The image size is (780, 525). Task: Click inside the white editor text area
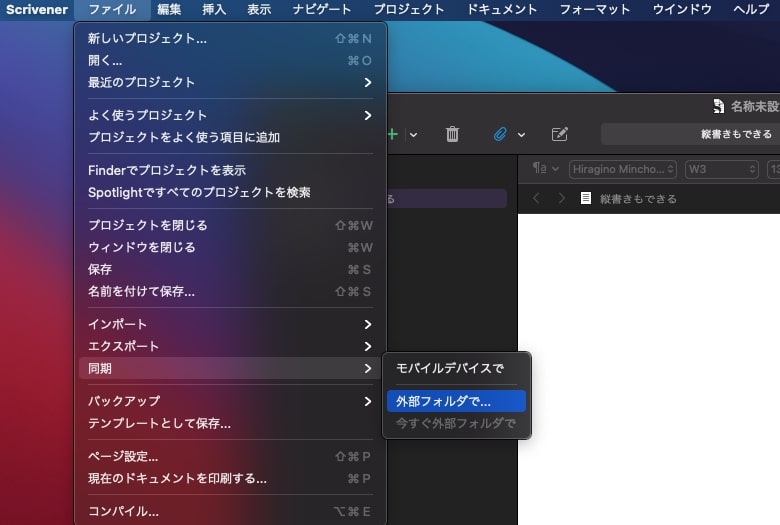(x=649, y=369)
